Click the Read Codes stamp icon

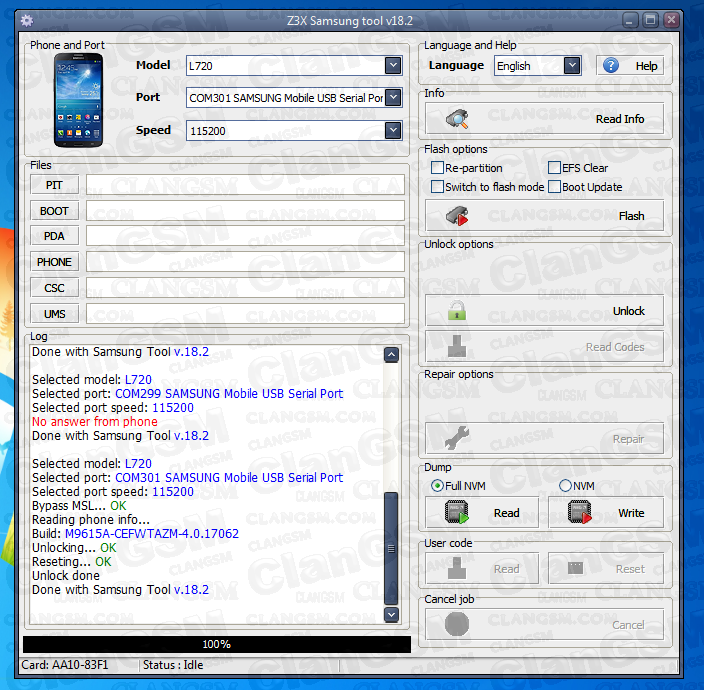coord(457,346)
